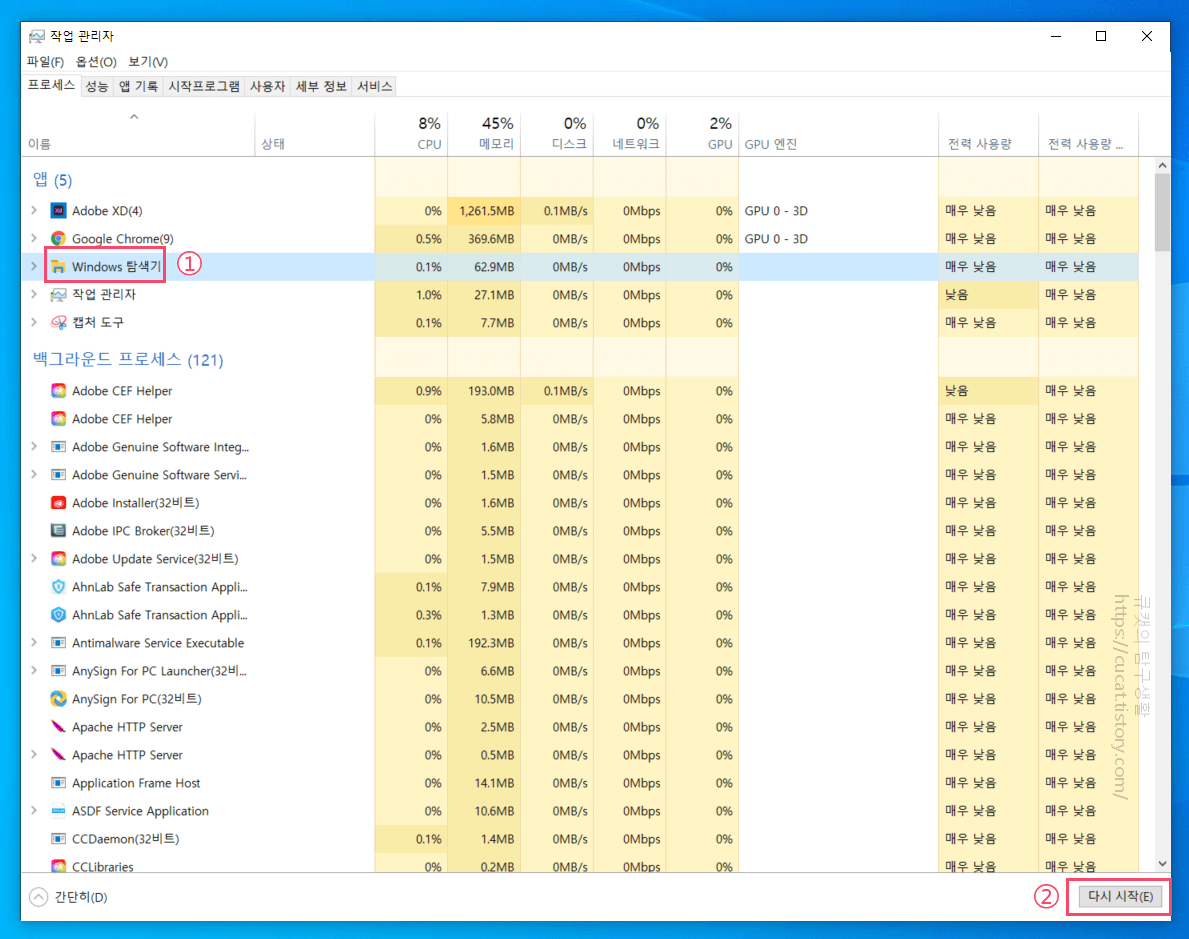This screenshot has width=1189, height=939.
Task: Sort by the 메모리 column header
Action: (x=485, y=133)
